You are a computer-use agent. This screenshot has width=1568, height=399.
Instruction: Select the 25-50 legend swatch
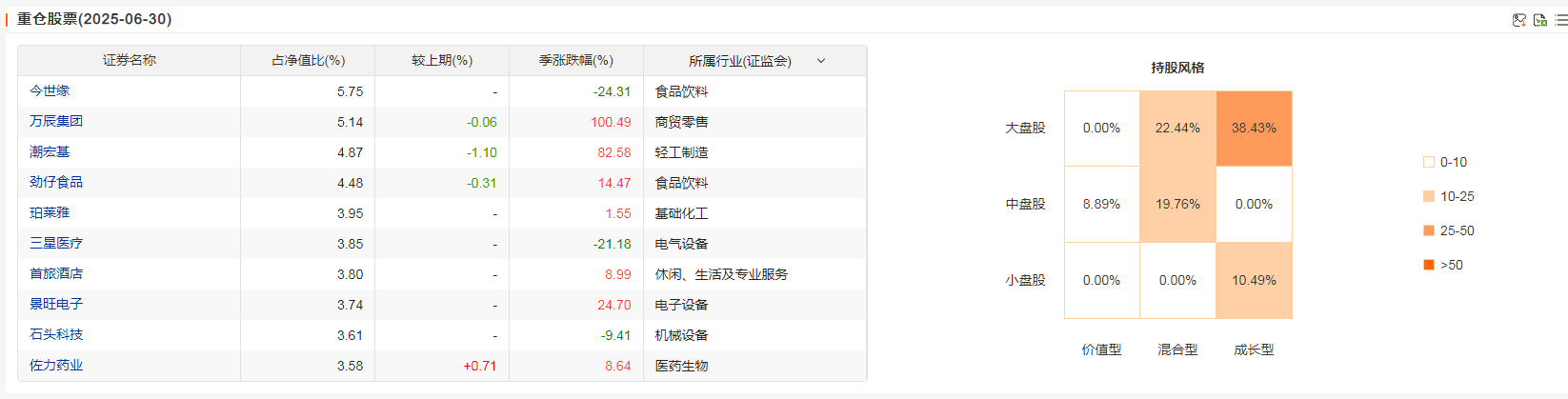coord(1428,230)
